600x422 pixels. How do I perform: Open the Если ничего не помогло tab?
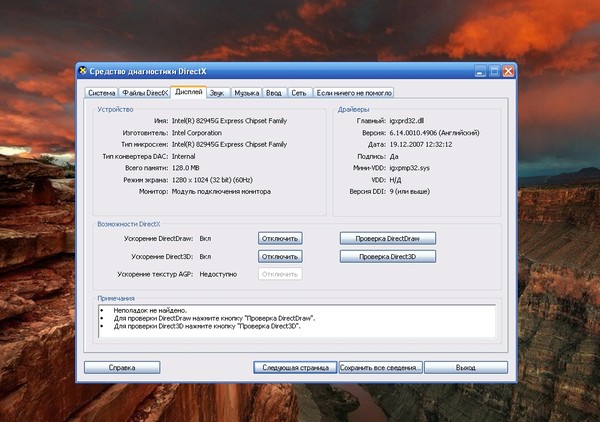coord(354,92)
